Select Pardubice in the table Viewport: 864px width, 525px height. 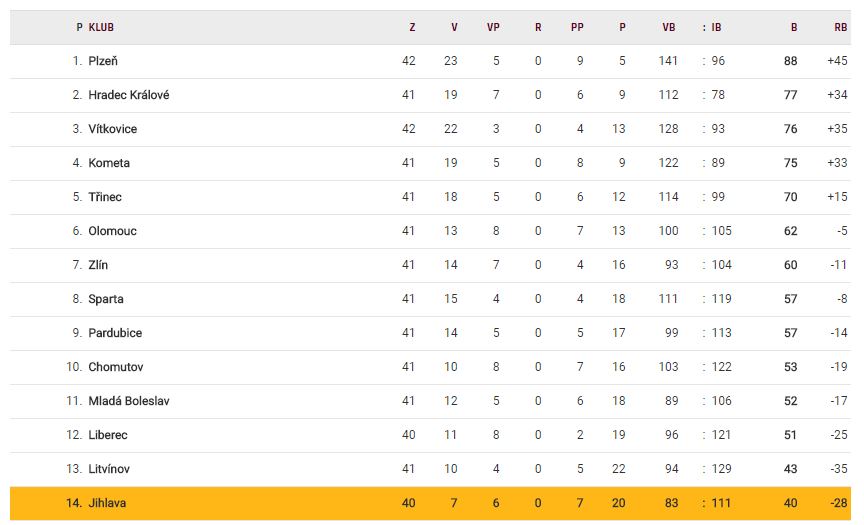coord(115,333)
